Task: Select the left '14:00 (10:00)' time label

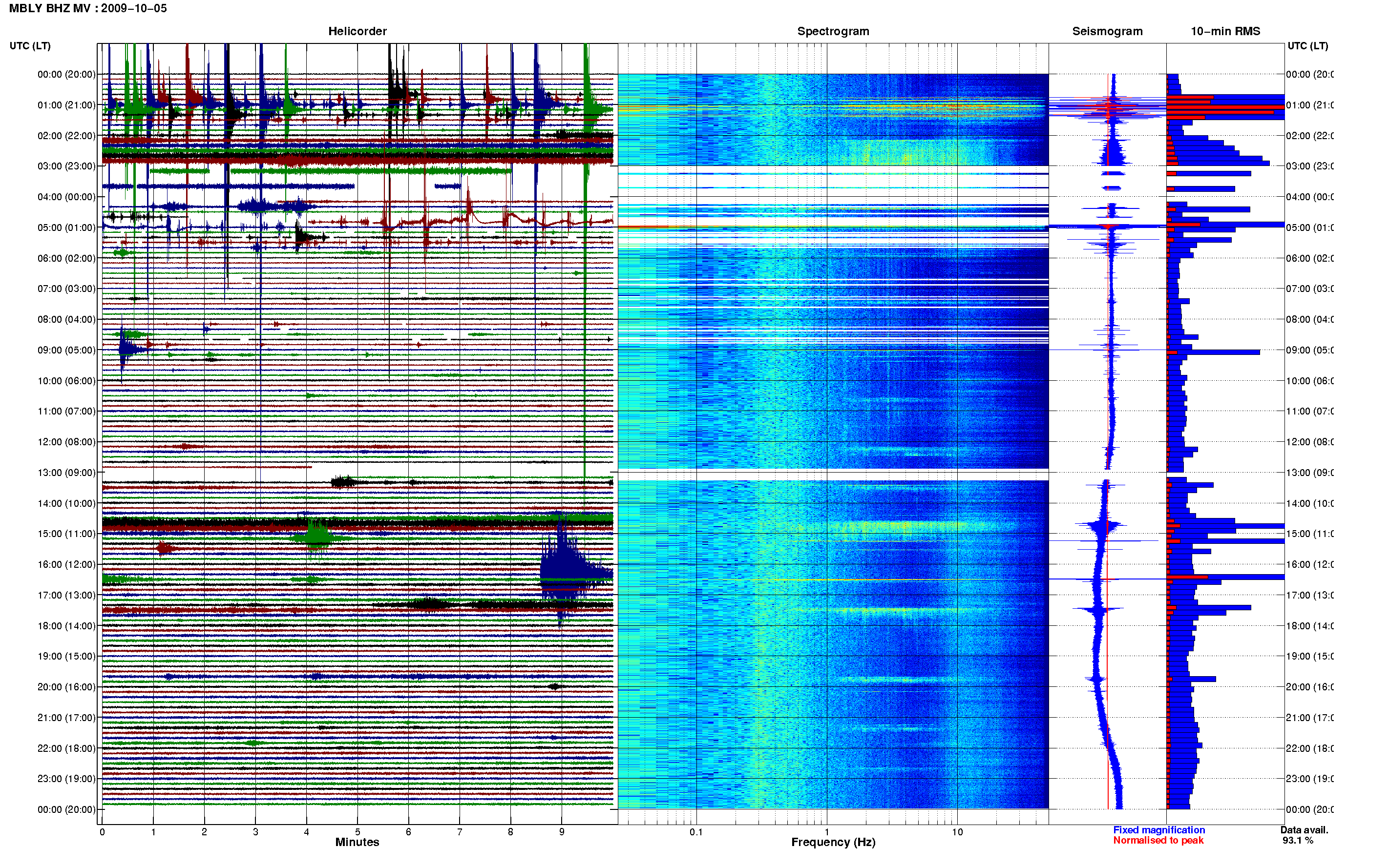Action: pos(66,503)
